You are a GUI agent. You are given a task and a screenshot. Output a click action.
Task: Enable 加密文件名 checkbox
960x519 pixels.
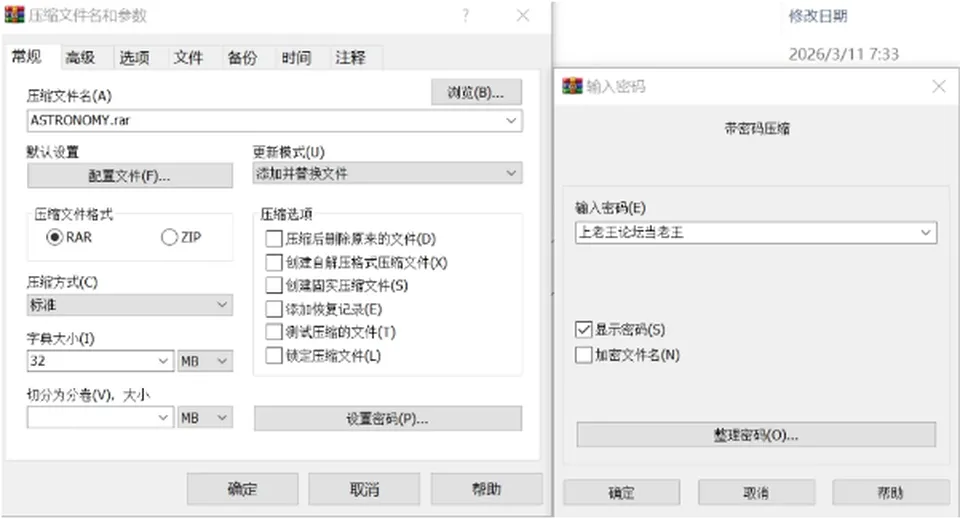[583, 355]
